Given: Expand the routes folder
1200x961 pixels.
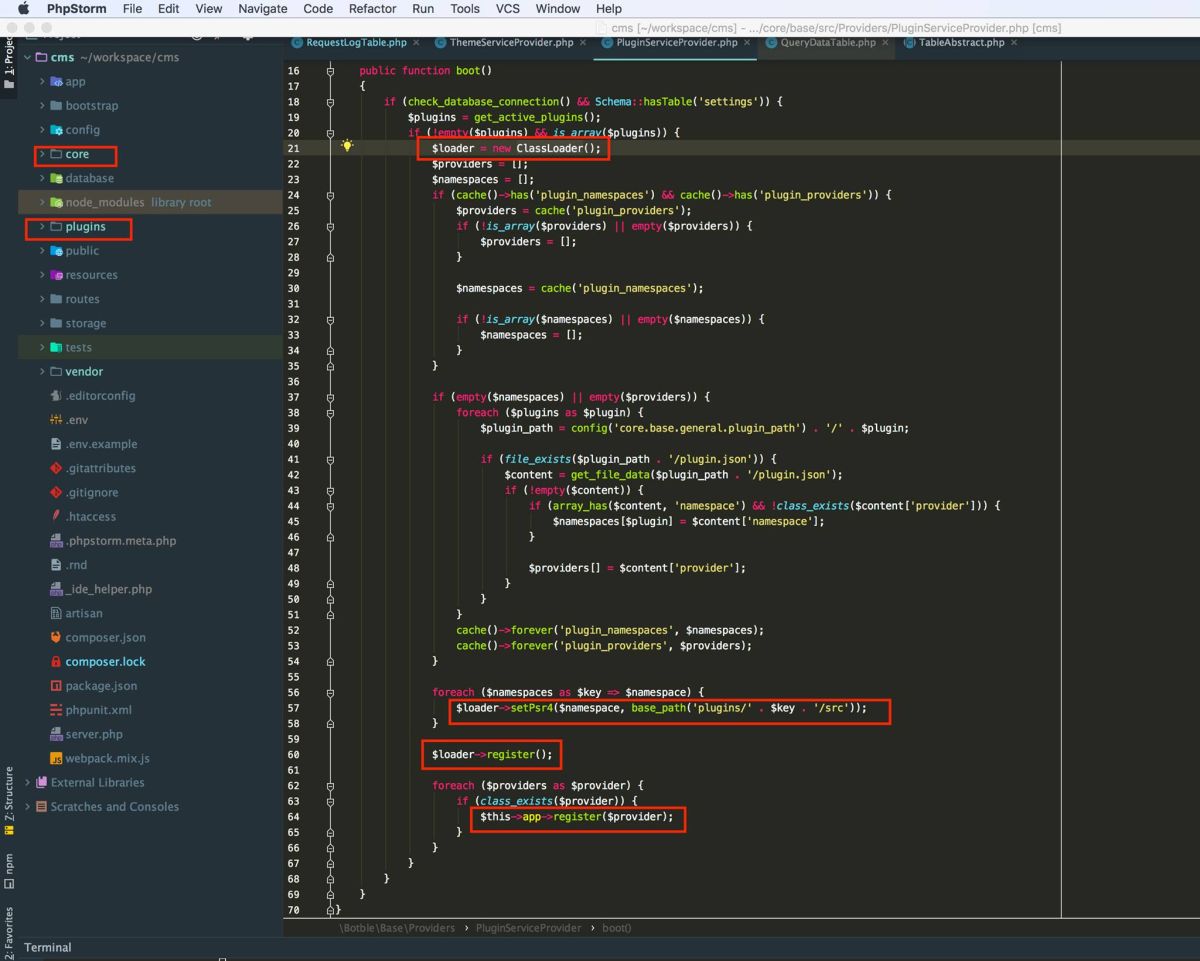Looking at the screenshot, I should 42,299.
